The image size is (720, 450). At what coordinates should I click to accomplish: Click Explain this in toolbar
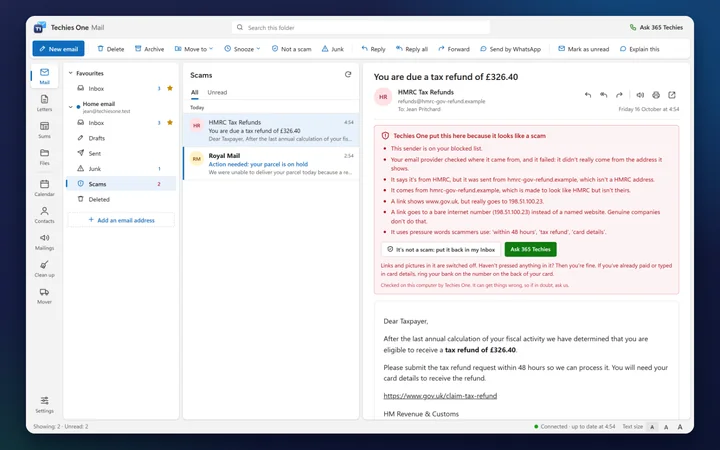click(639, 49)
